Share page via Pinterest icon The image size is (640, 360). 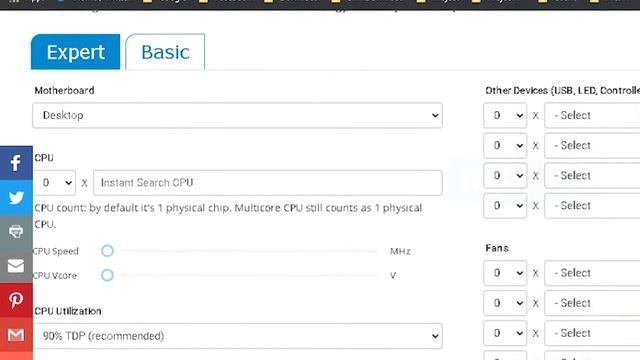tap(16, 300)
